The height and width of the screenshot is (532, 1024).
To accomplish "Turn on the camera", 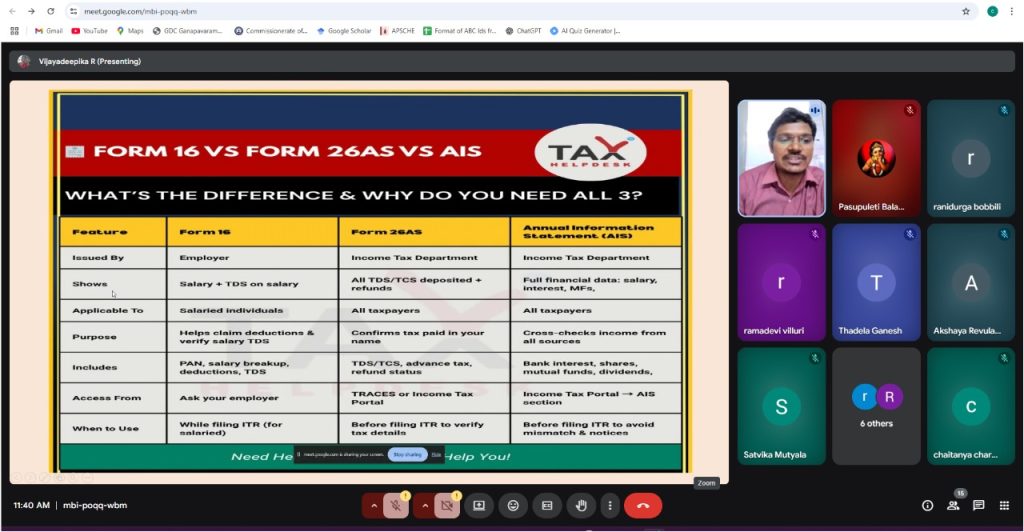I will [x=447, y=506].
